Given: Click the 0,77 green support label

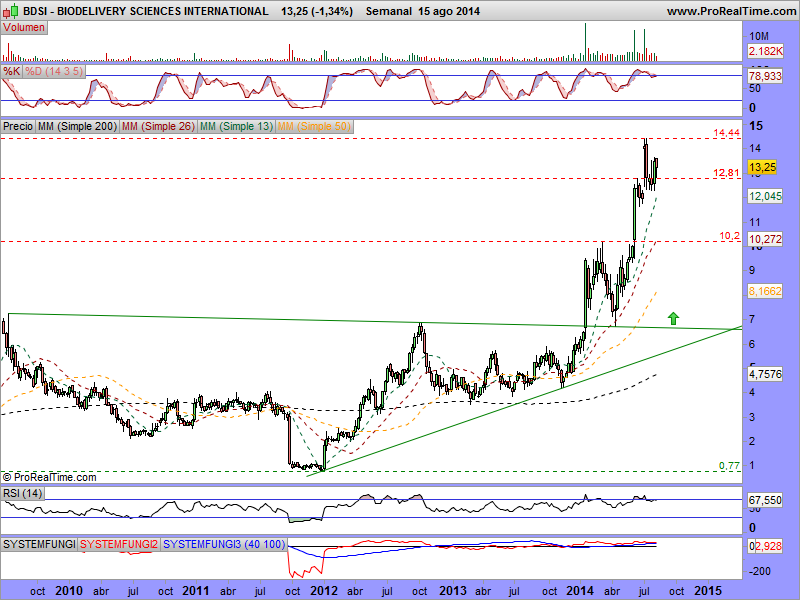Looking at the screenshot, I should (730, 465).
